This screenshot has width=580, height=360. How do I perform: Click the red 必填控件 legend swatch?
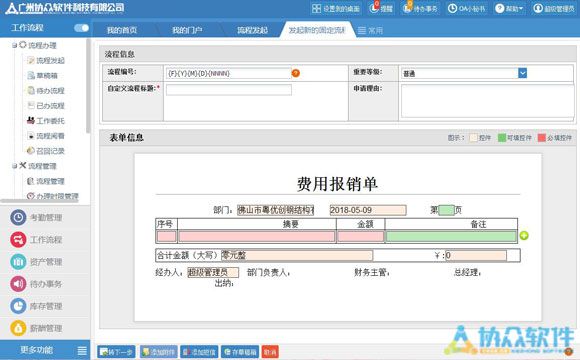tap(542, 138)
